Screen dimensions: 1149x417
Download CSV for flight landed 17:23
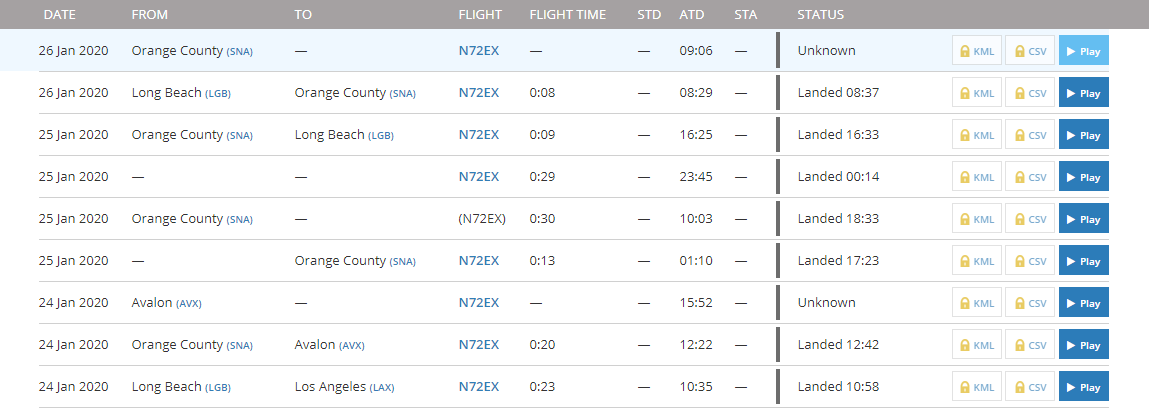(1030, 261)
